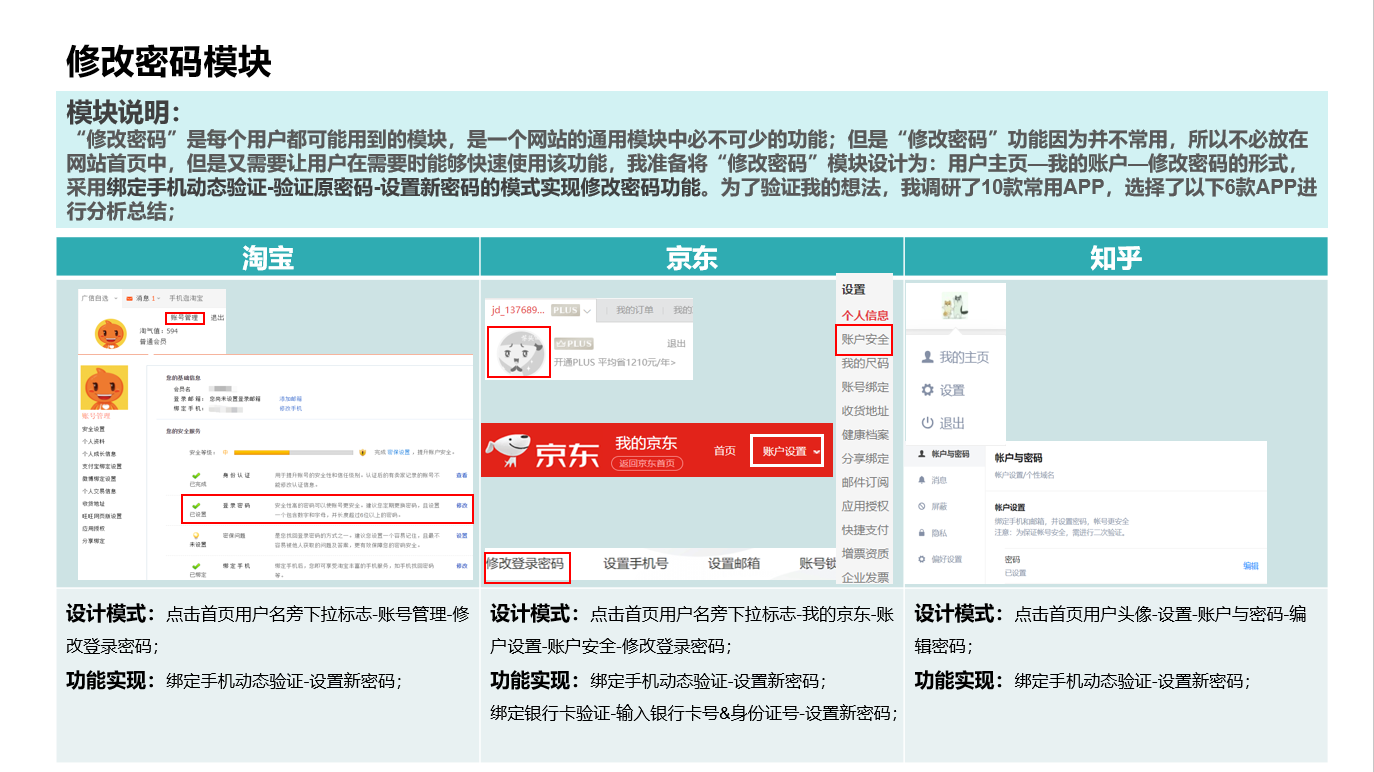
Task: Click the Taobao orange mascot avatar in header
Action: (x=110, y=333)
